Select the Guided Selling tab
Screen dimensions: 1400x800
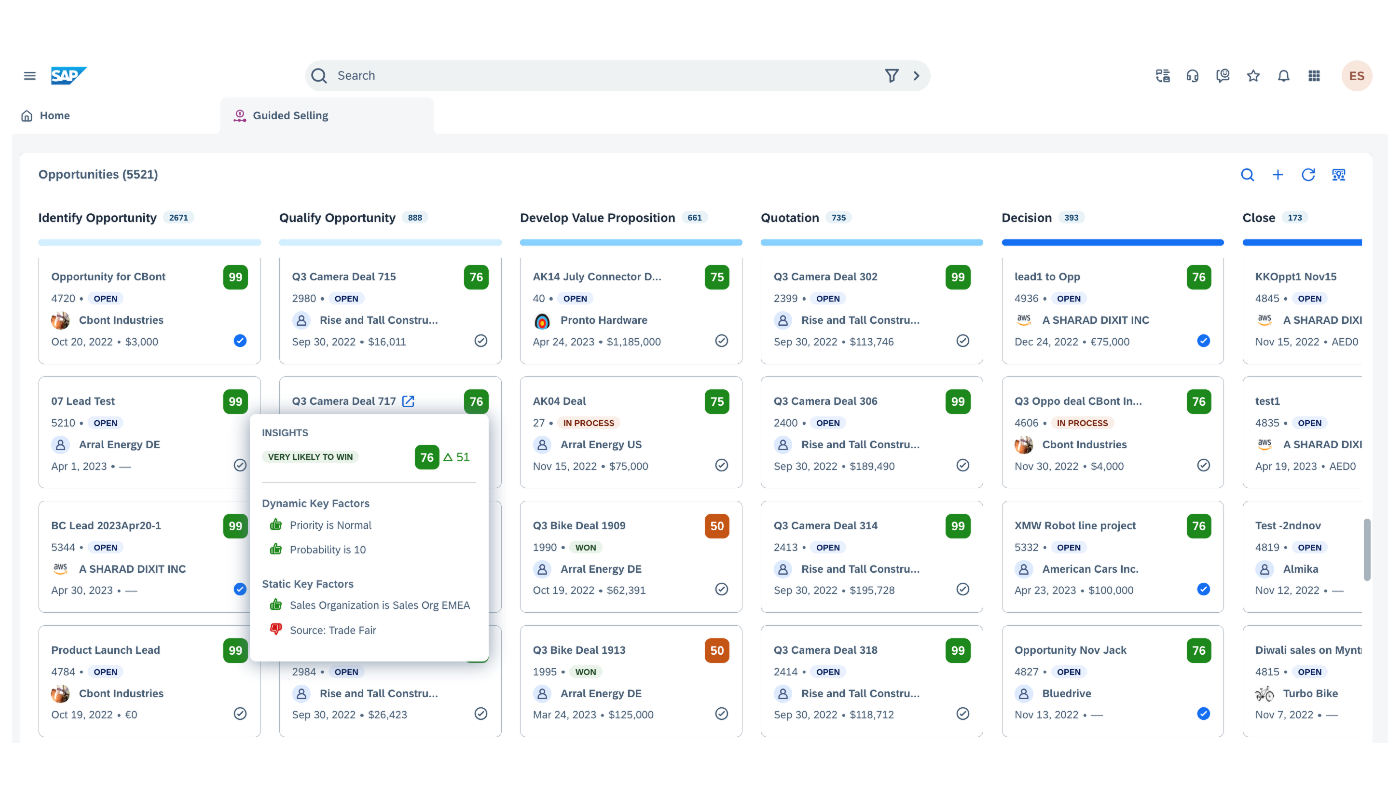[290, 116]
